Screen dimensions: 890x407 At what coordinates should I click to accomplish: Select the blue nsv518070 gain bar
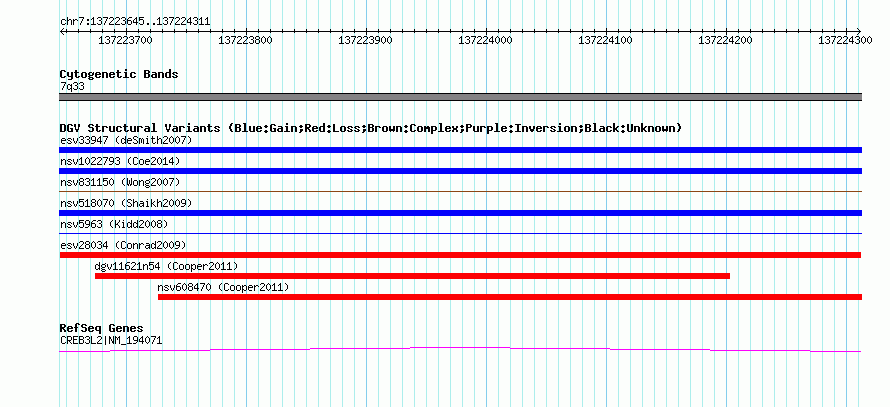(460, 213)
